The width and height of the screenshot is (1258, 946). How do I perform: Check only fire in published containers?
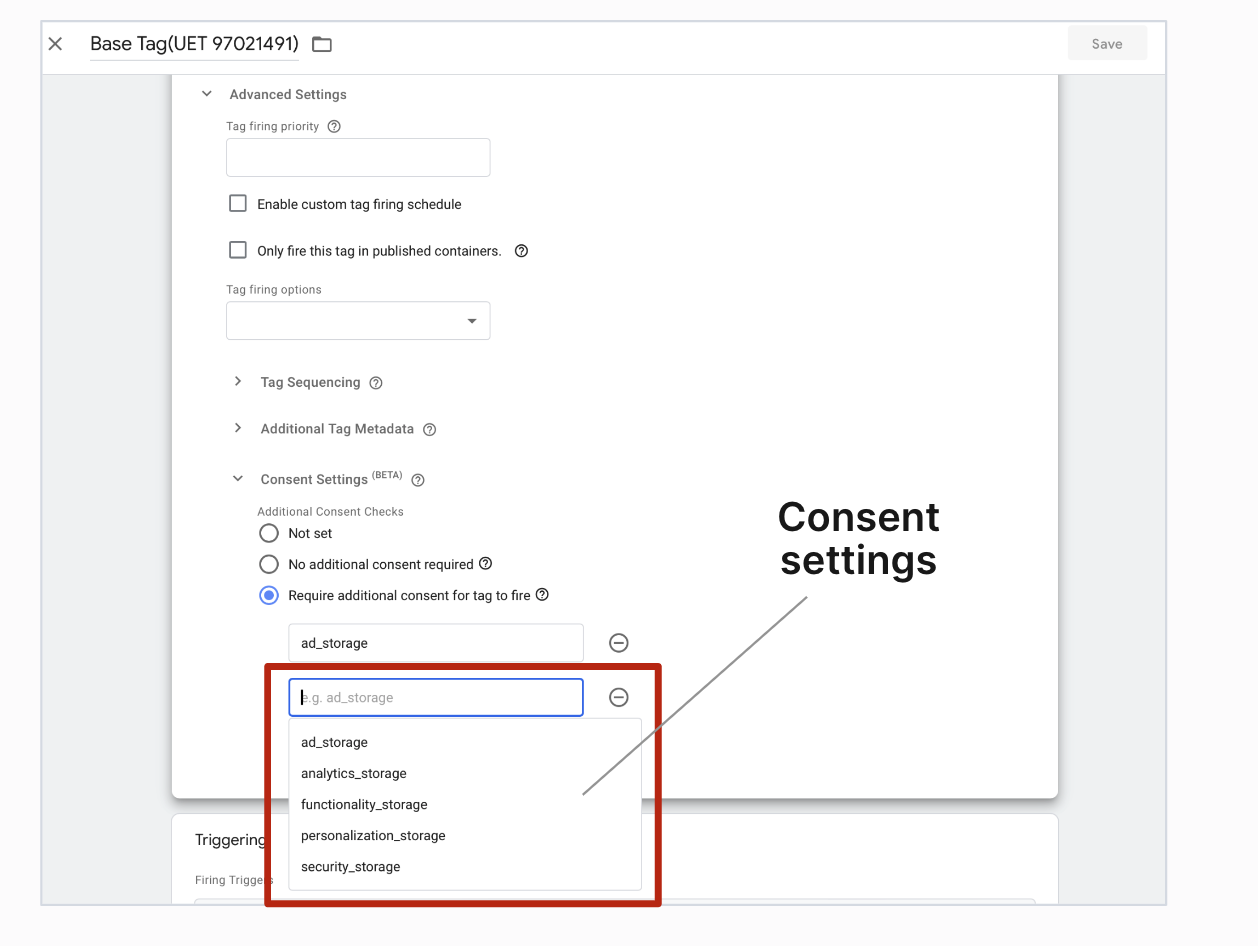237,251
